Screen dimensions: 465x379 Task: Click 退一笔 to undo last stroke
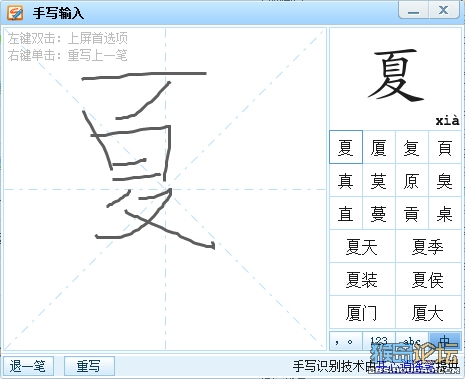click(28, 366)
